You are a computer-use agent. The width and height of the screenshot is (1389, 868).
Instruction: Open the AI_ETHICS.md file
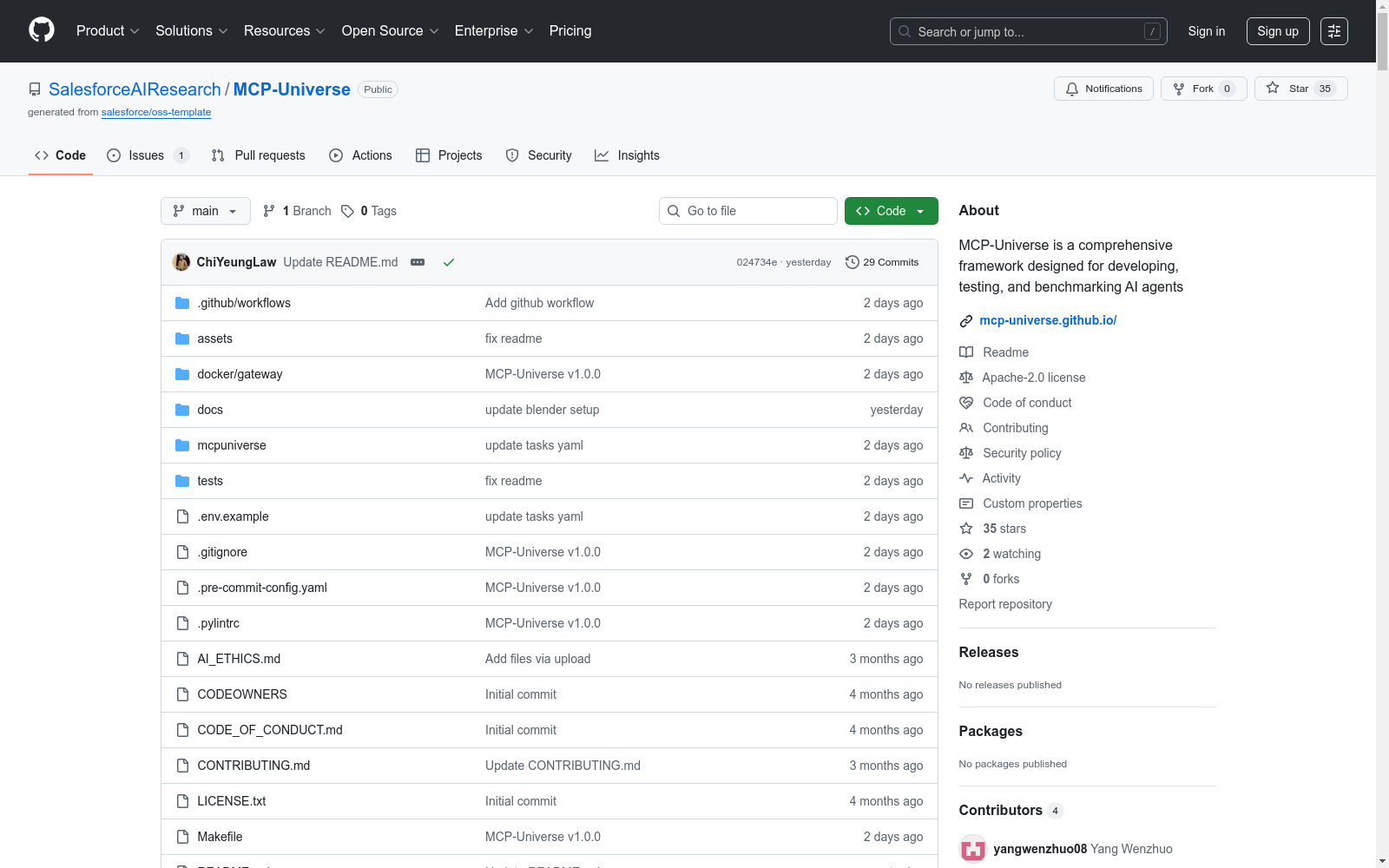pyautogui.click(x=239, y=659)
